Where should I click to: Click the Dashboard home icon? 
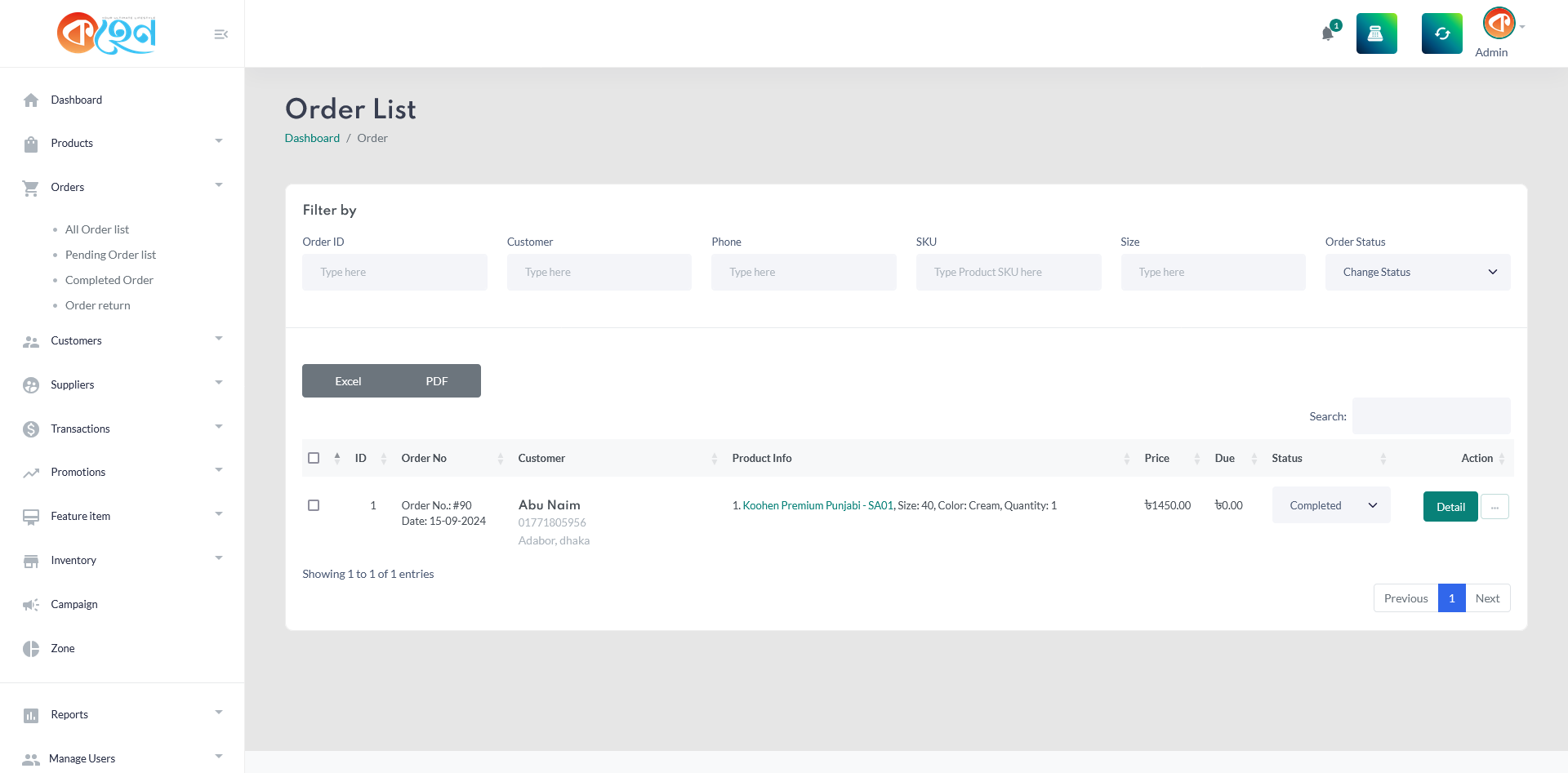click(31, 100)
